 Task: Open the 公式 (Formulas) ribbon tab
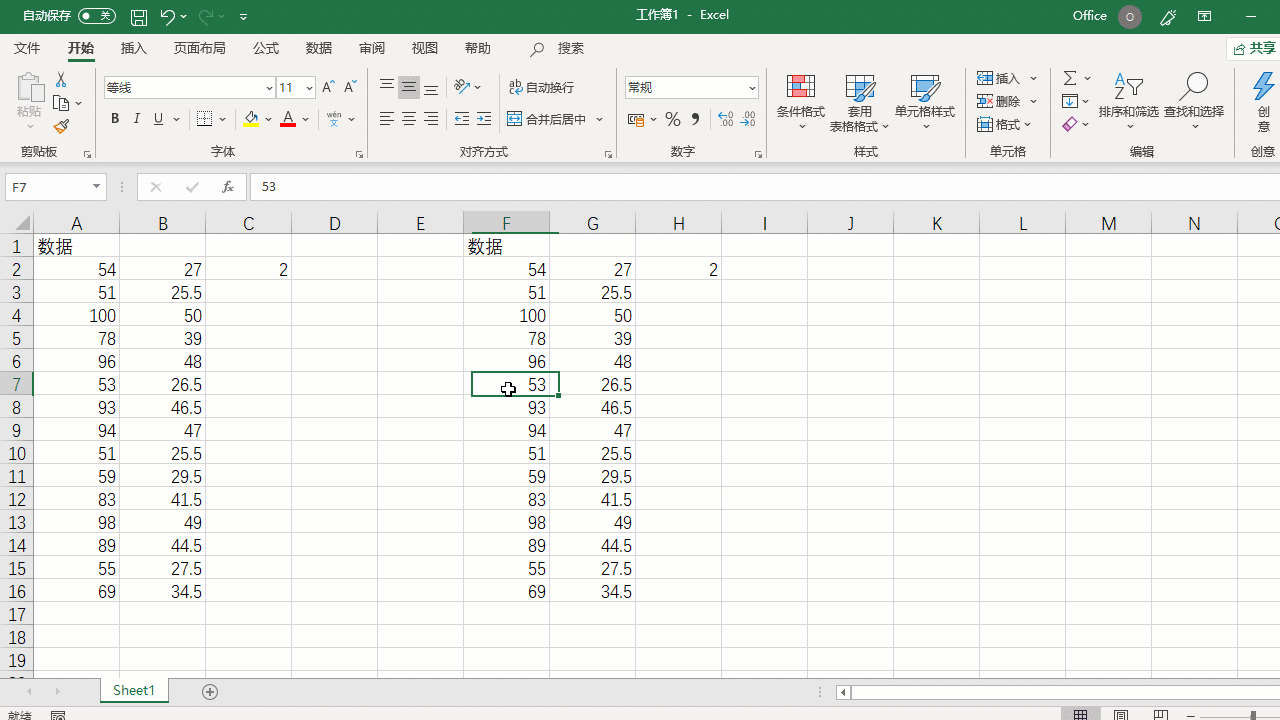[266, 48]
